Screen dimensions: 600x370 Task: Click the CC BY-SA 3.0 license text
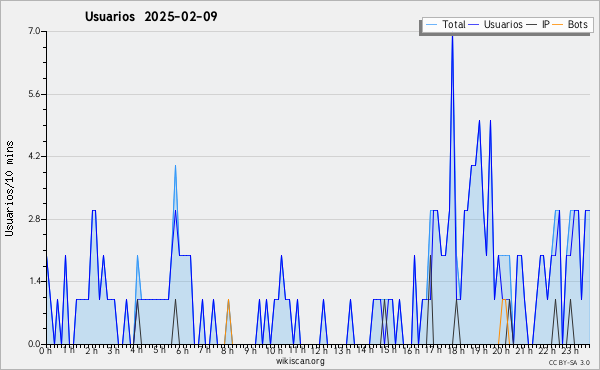[x=569, y=363]
